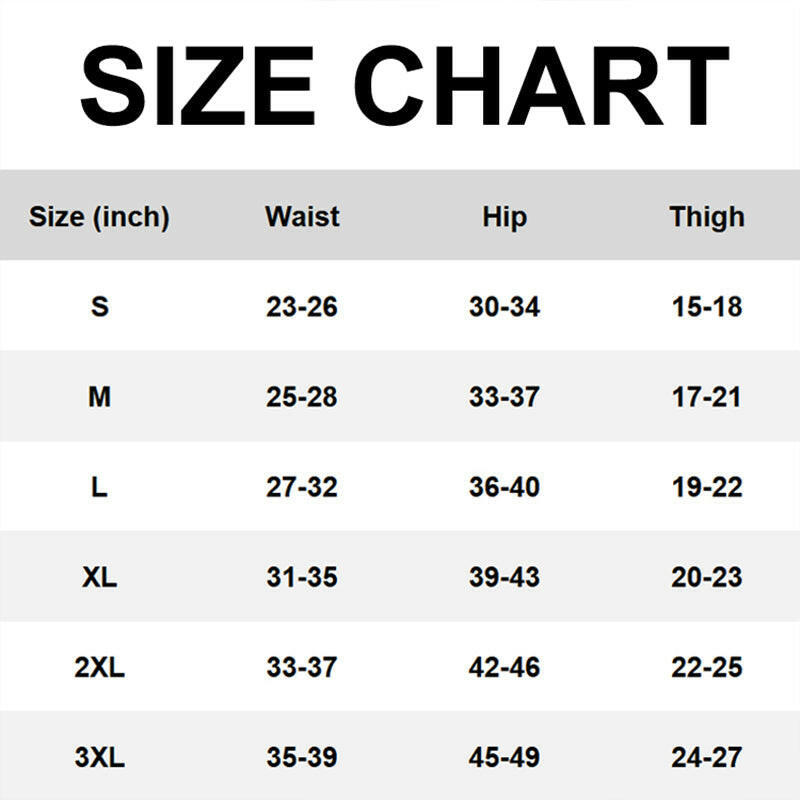Select the XL size row label
Image resolution: width=800 pixels, height=800 pixels.
(99, 577)
